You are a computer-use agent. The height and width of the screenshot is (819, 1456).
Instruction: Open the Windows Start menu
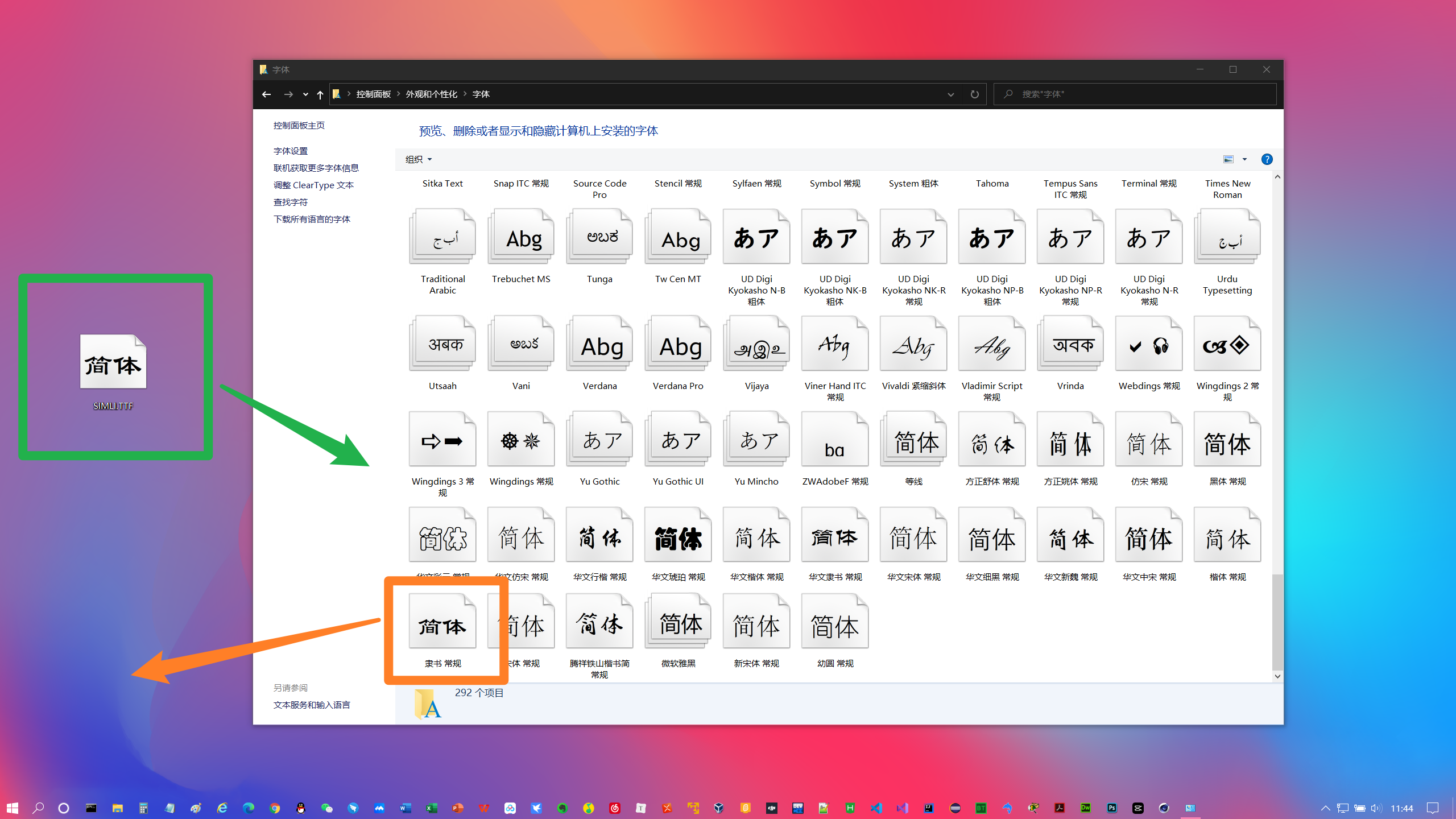[13, 808]
